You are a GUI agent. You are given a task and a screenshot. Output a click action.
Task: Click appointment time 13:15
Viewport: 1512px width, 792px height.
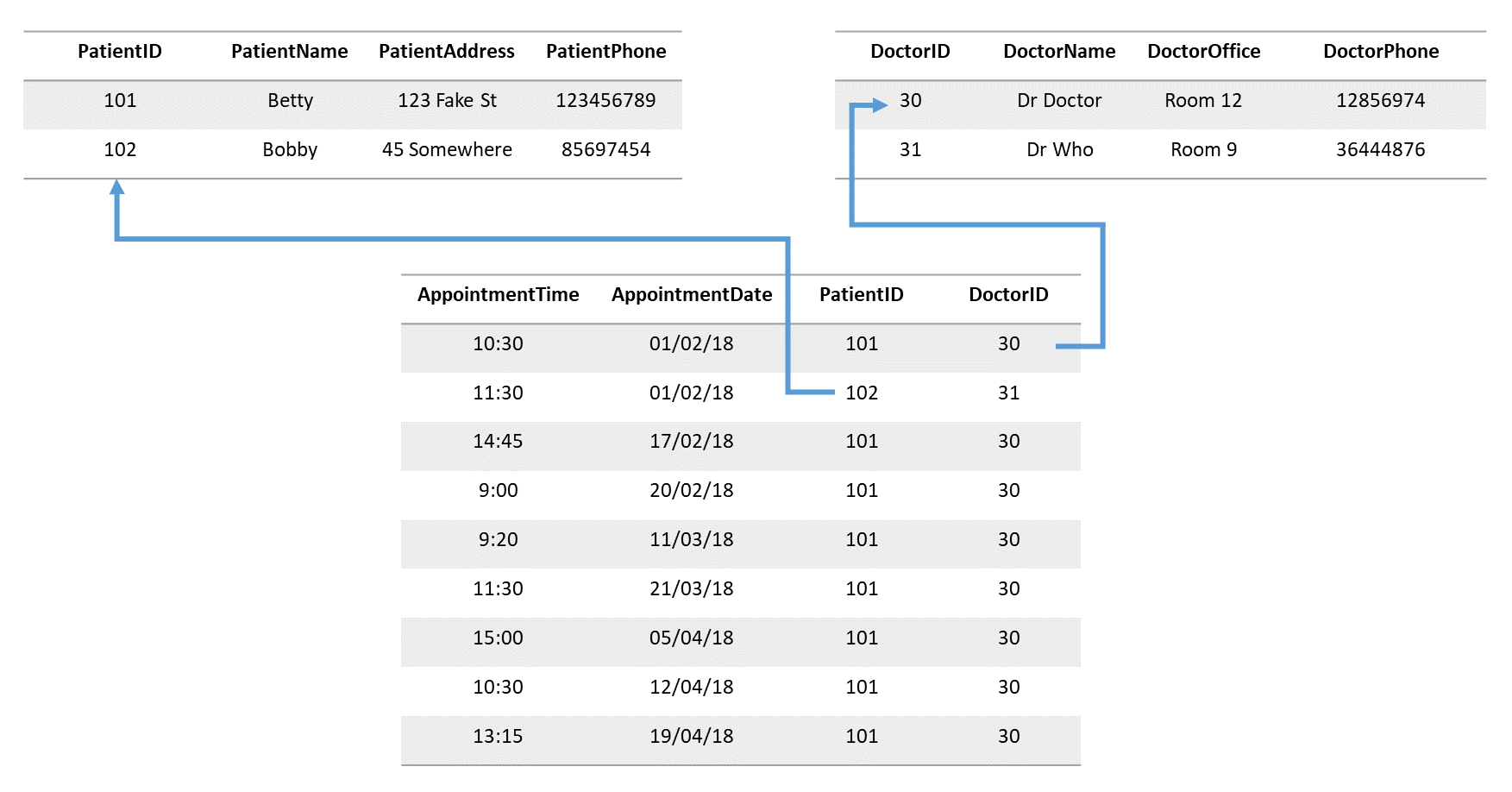point(499,737)
